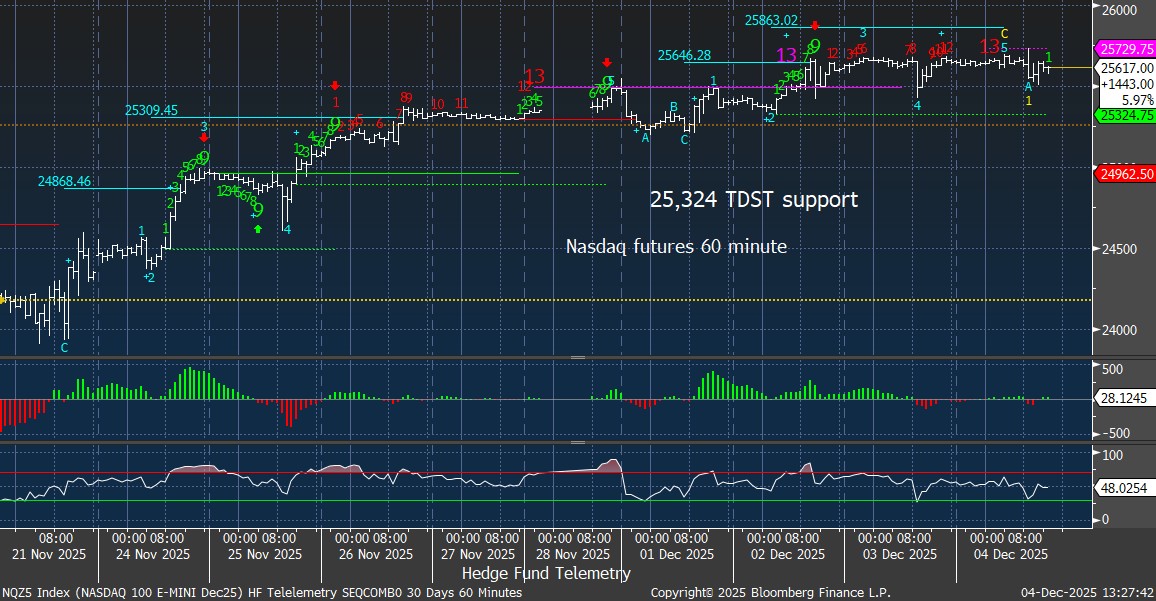1156x601 pixels.
Task: Select large red 13 marker near 28 Nov
Action: 535,76
